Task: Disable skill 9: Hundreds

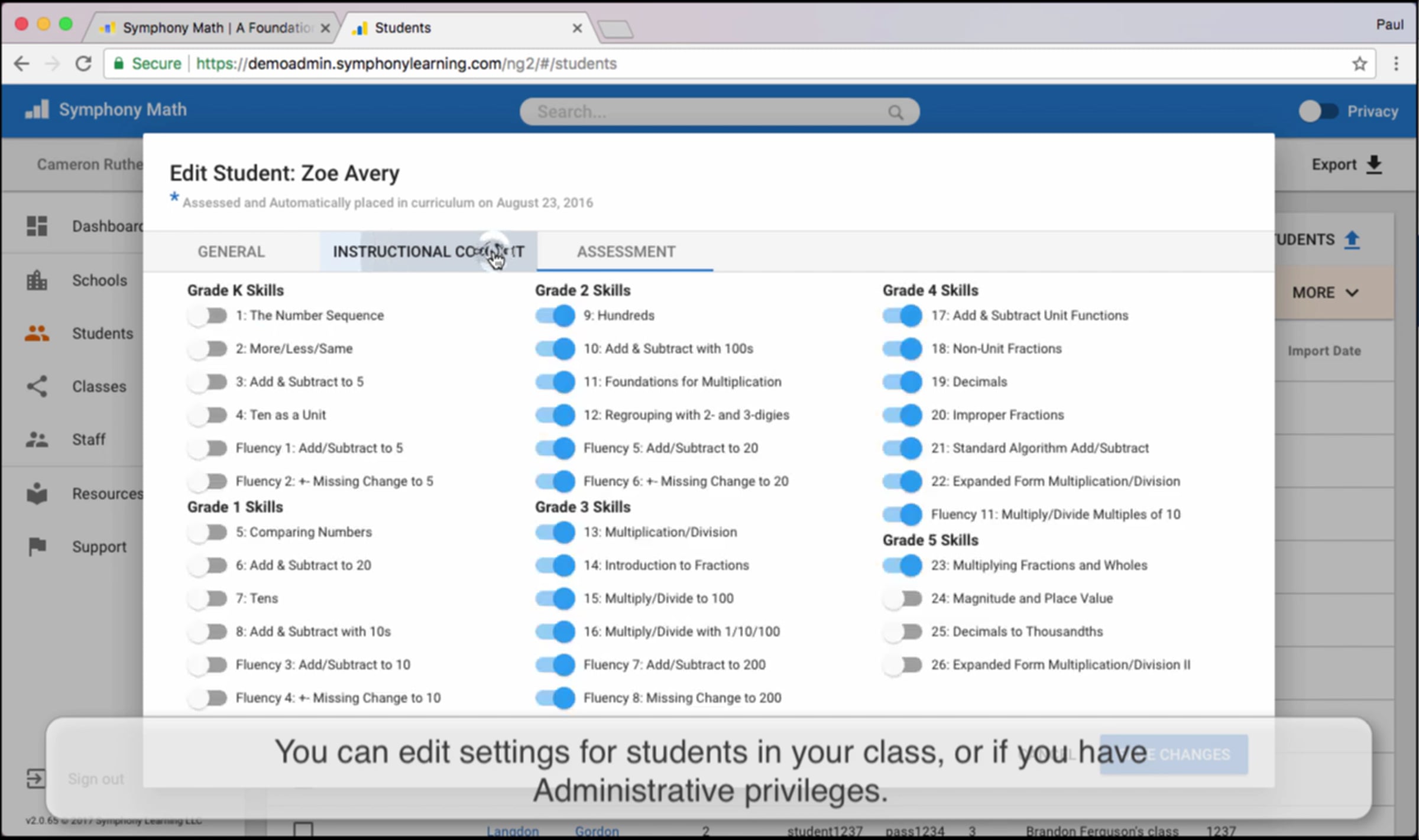Action: pos(555,316)
